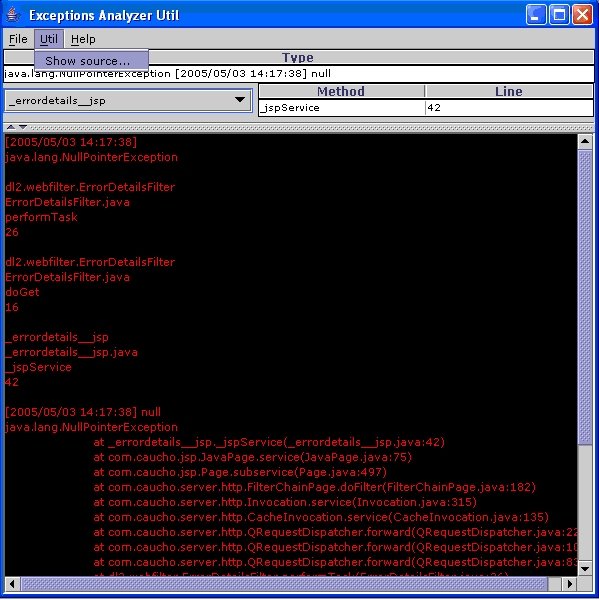The image size is (599, 600).
Task: Click the vertical scrollbar down arrow
Action: pyautogui.click(x=585, y=569)
